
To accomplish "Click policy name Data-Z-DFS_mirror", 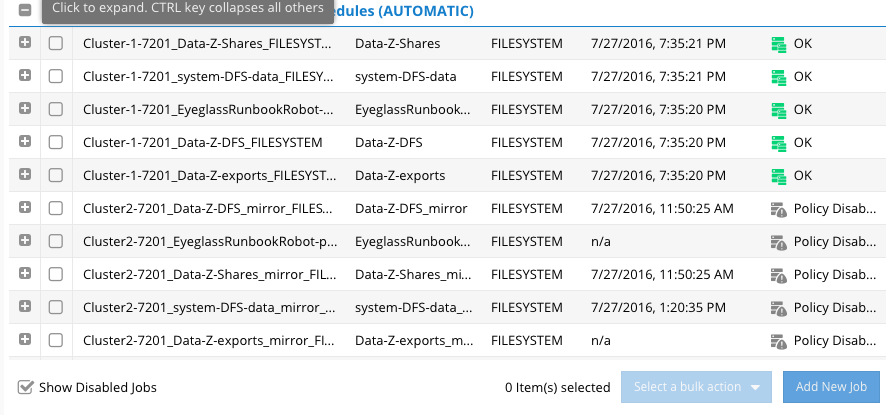I will point(411,209).
